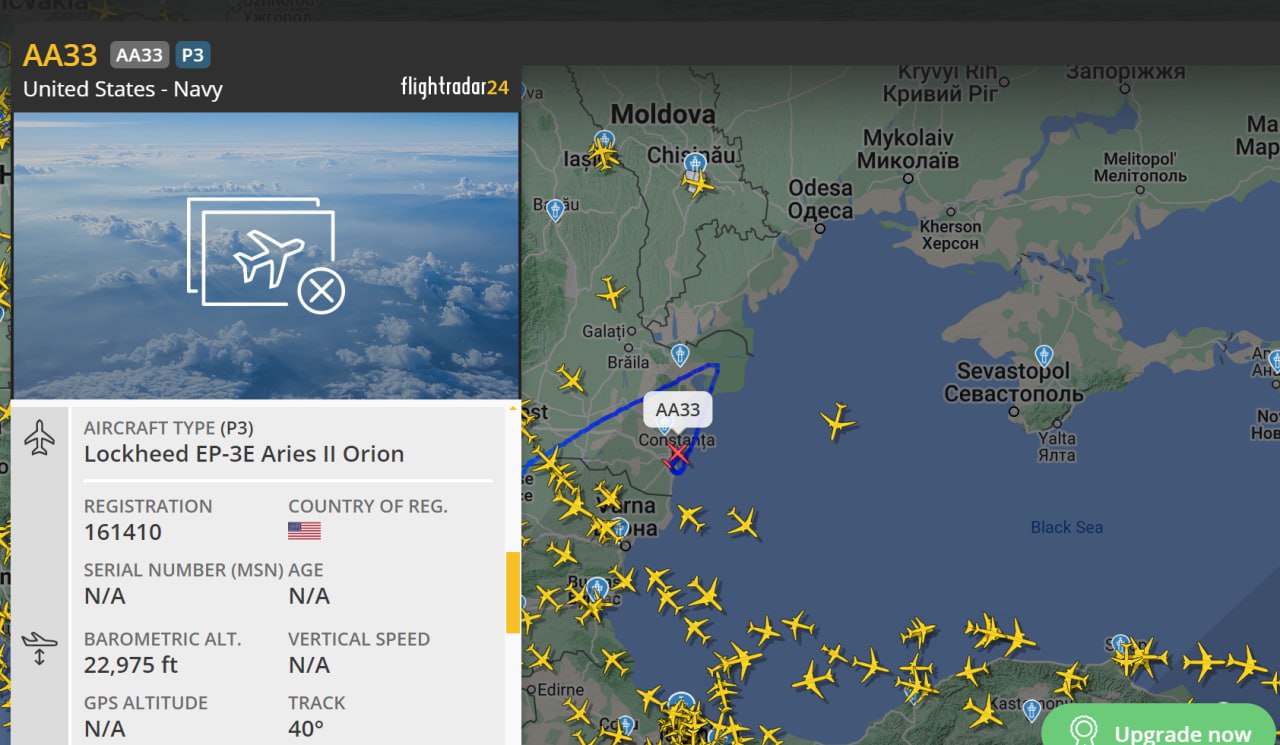The width and height of the screenshot is (1280, 745).
Task: Click the Kherson city label
Action: click(x=950, y=235)
